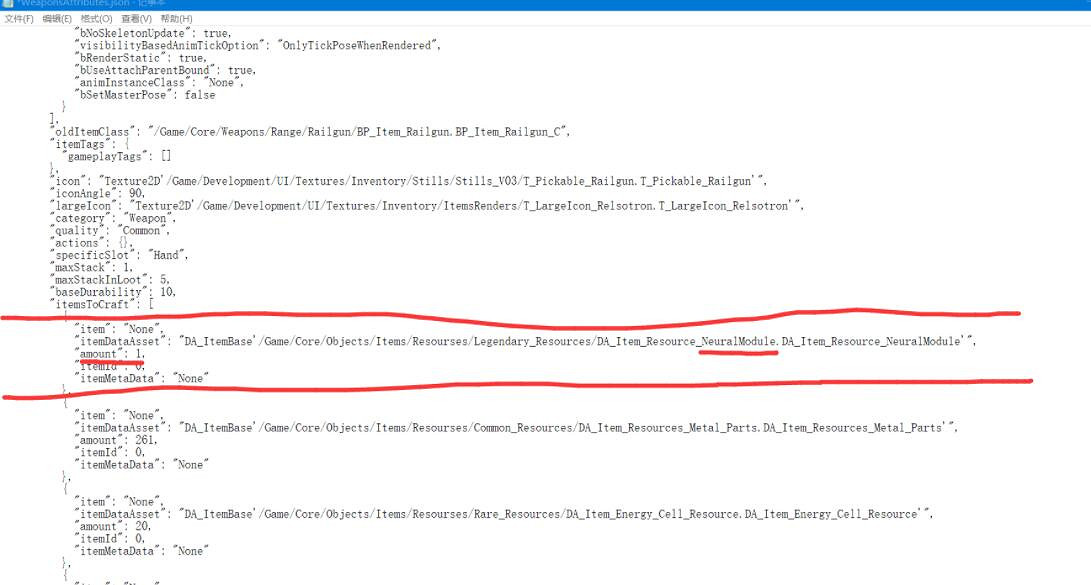
Task: Place cursor at "itemsToCraft" array line
Action: pos(100,304)
